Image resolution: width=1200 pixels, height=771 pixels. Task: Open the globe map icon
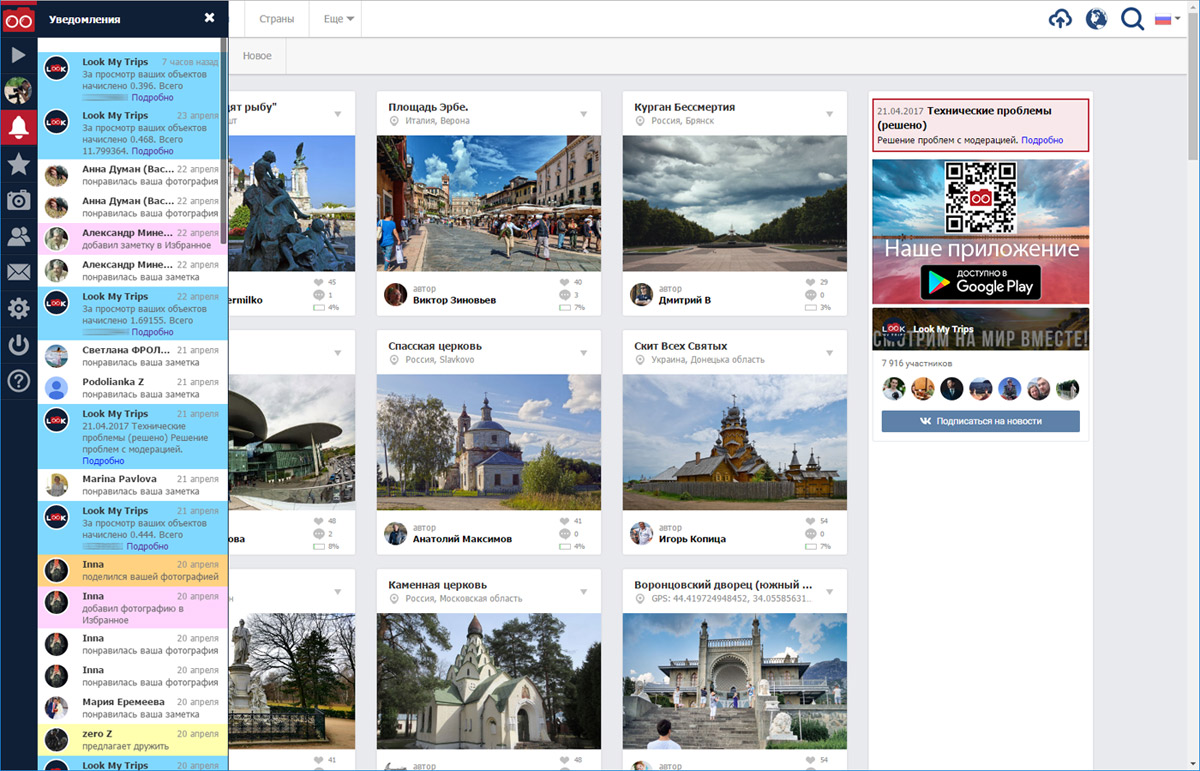coord(1096,19)
